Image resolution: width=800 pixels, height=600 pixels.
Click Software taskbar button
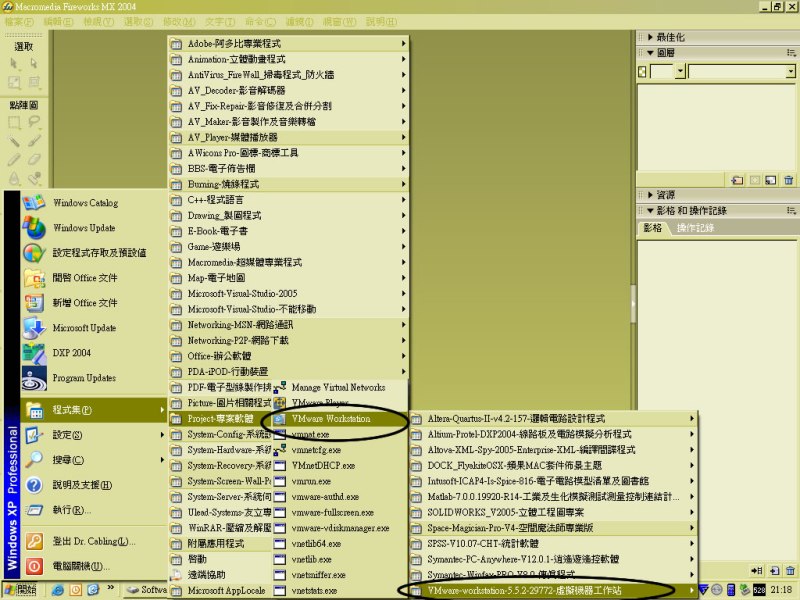(147, 590)
